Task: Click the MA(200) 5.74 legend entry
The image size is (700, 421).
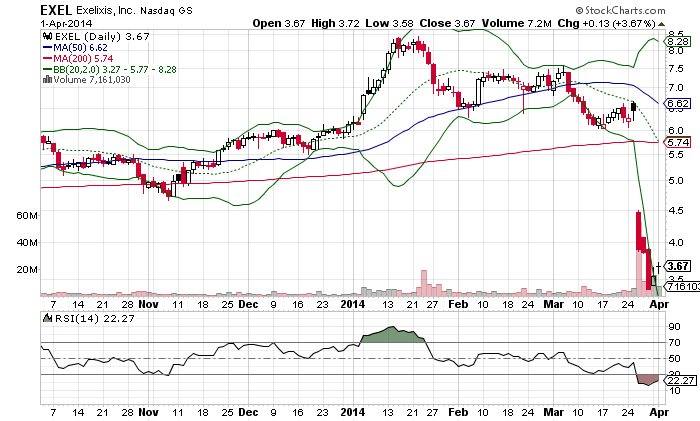Action: (x=83, y=58)
